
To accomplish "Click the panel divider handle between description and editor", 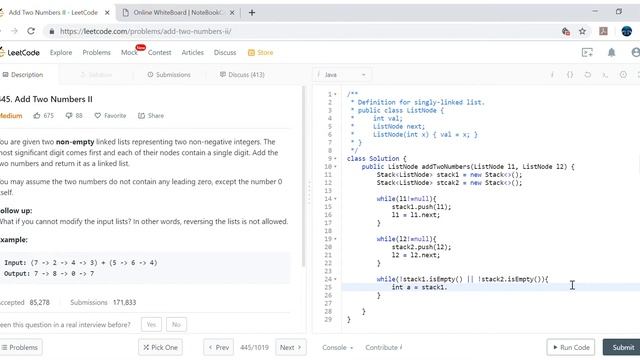I will [309, 192].
